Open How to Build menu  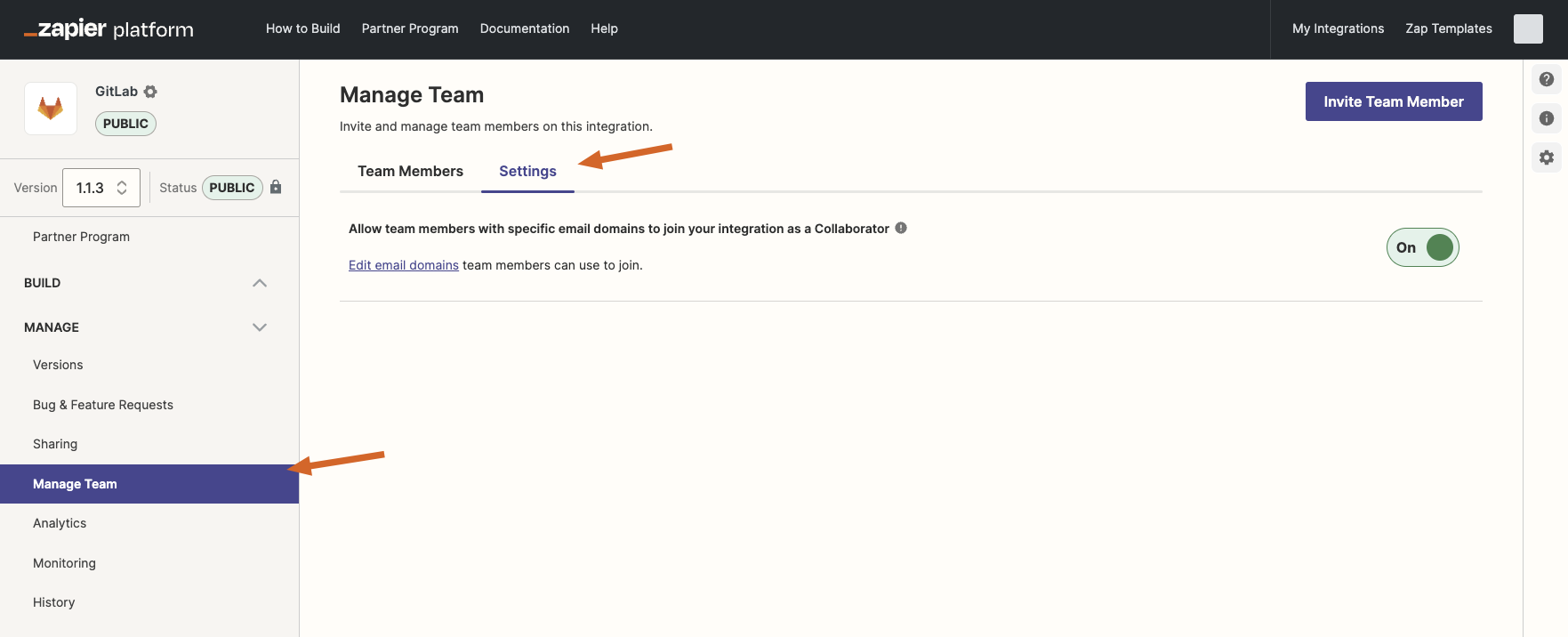(303, 28)
